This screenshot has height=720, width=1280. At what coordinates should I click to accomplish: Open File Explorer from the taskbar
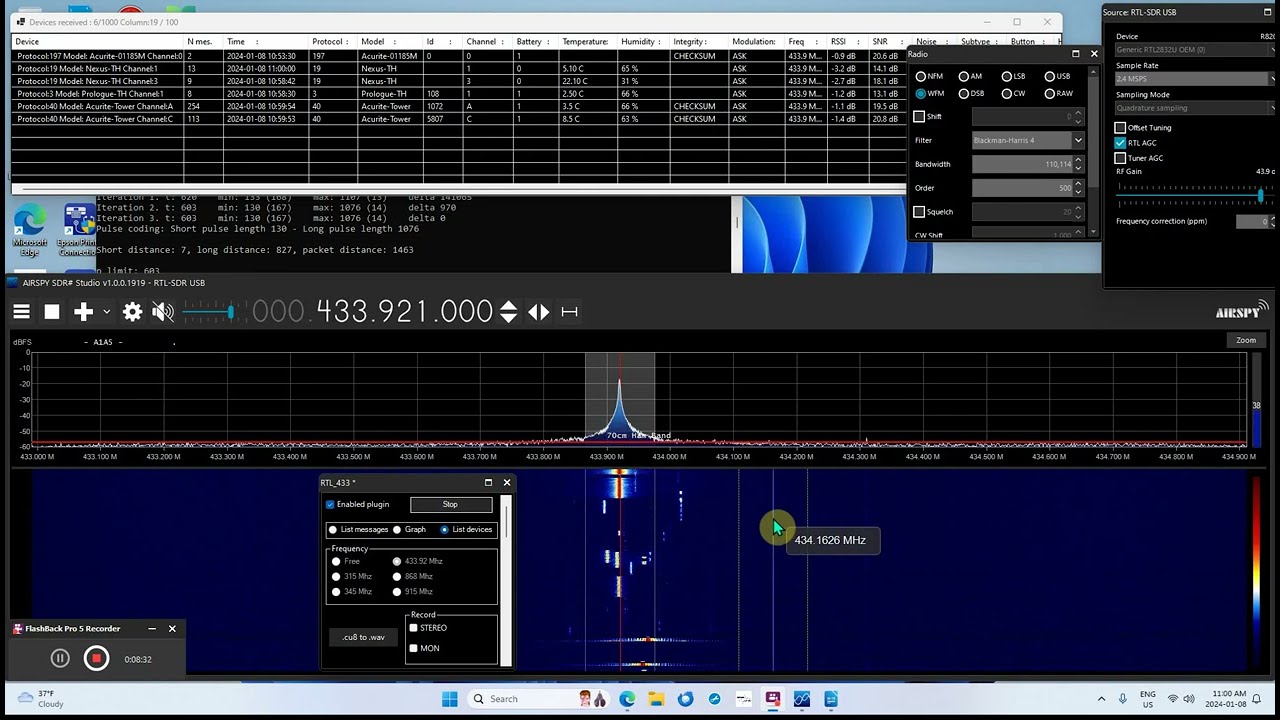point(656,699)
